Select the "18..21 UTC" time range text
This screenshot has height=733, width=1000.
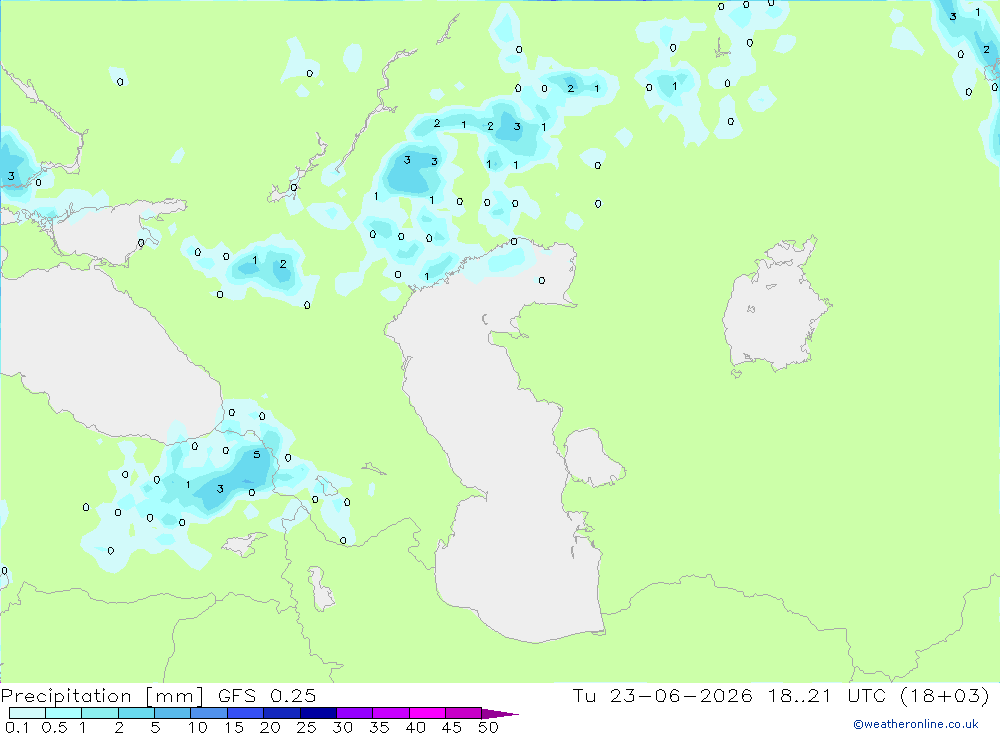pos(827,696)
